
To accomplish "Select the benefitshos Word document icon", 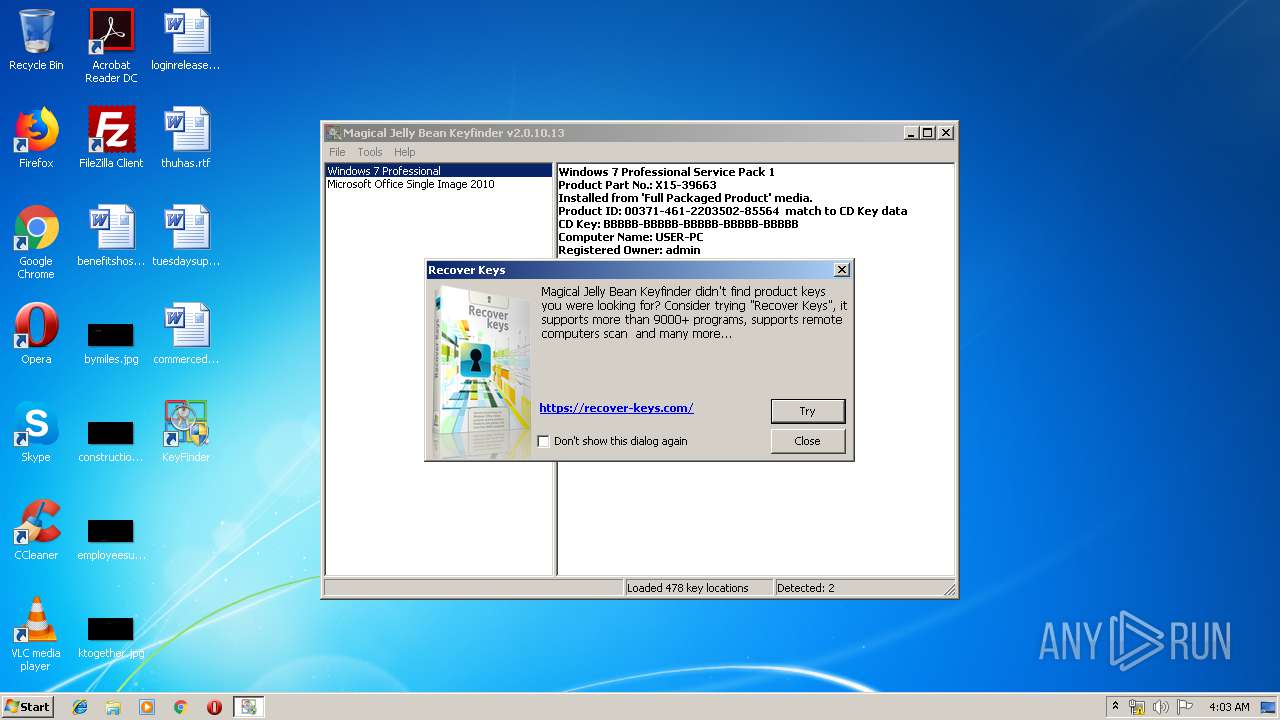I will coord(111,236).
